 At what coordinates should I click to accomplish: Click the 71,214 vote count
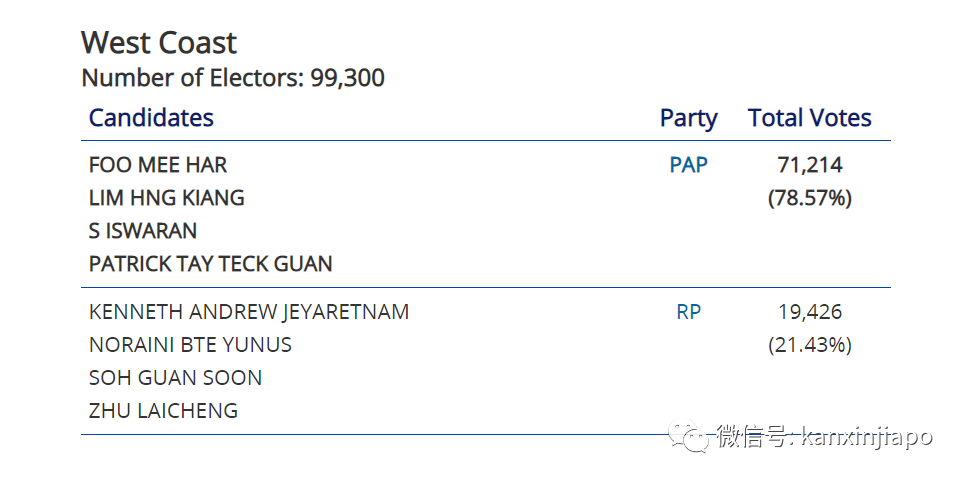809,165
